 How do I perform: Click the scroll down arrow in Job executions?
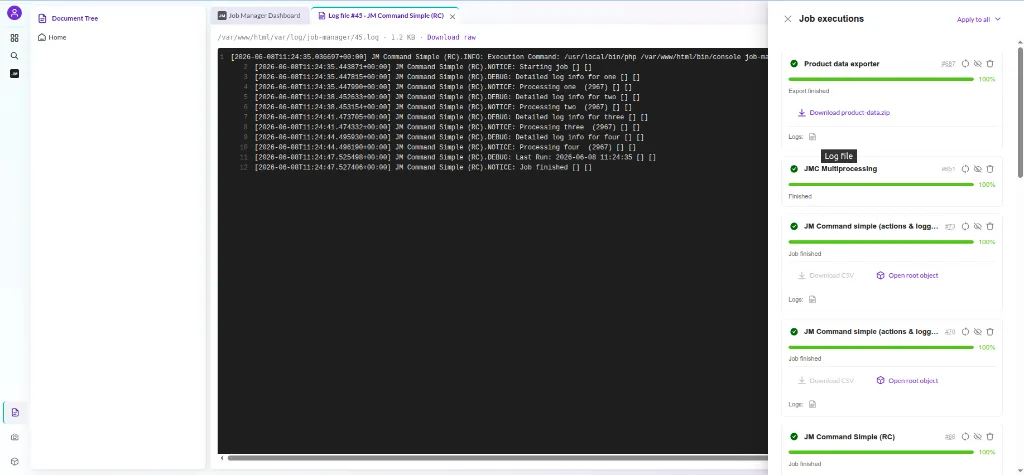(1020, 471)
